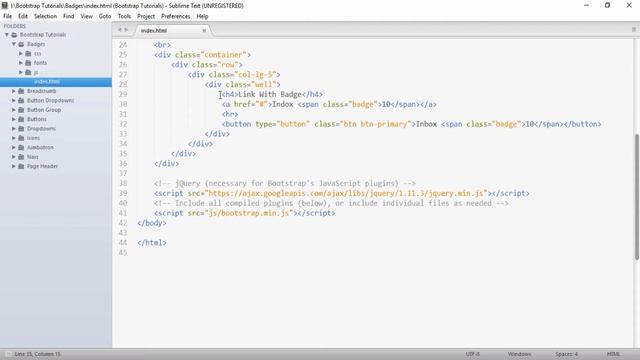
Task: Open the Find menu
Action: pos(69,16)
